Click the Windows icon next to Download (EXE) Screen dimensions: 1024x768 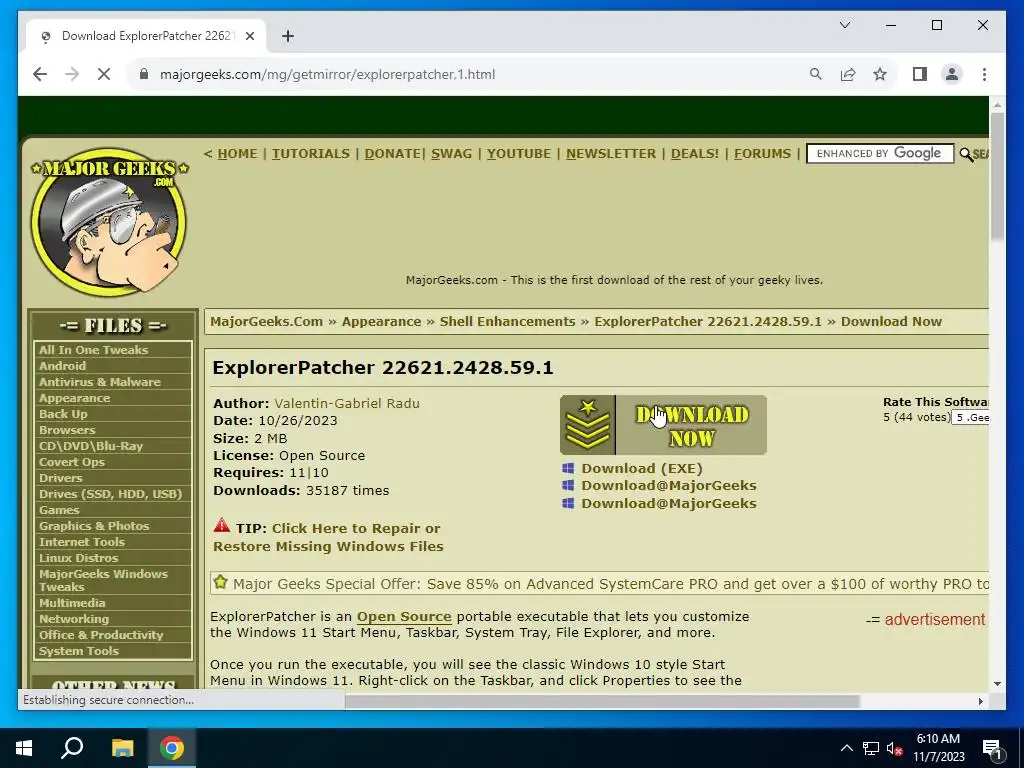pyautogui.click(x=568, y=468)
